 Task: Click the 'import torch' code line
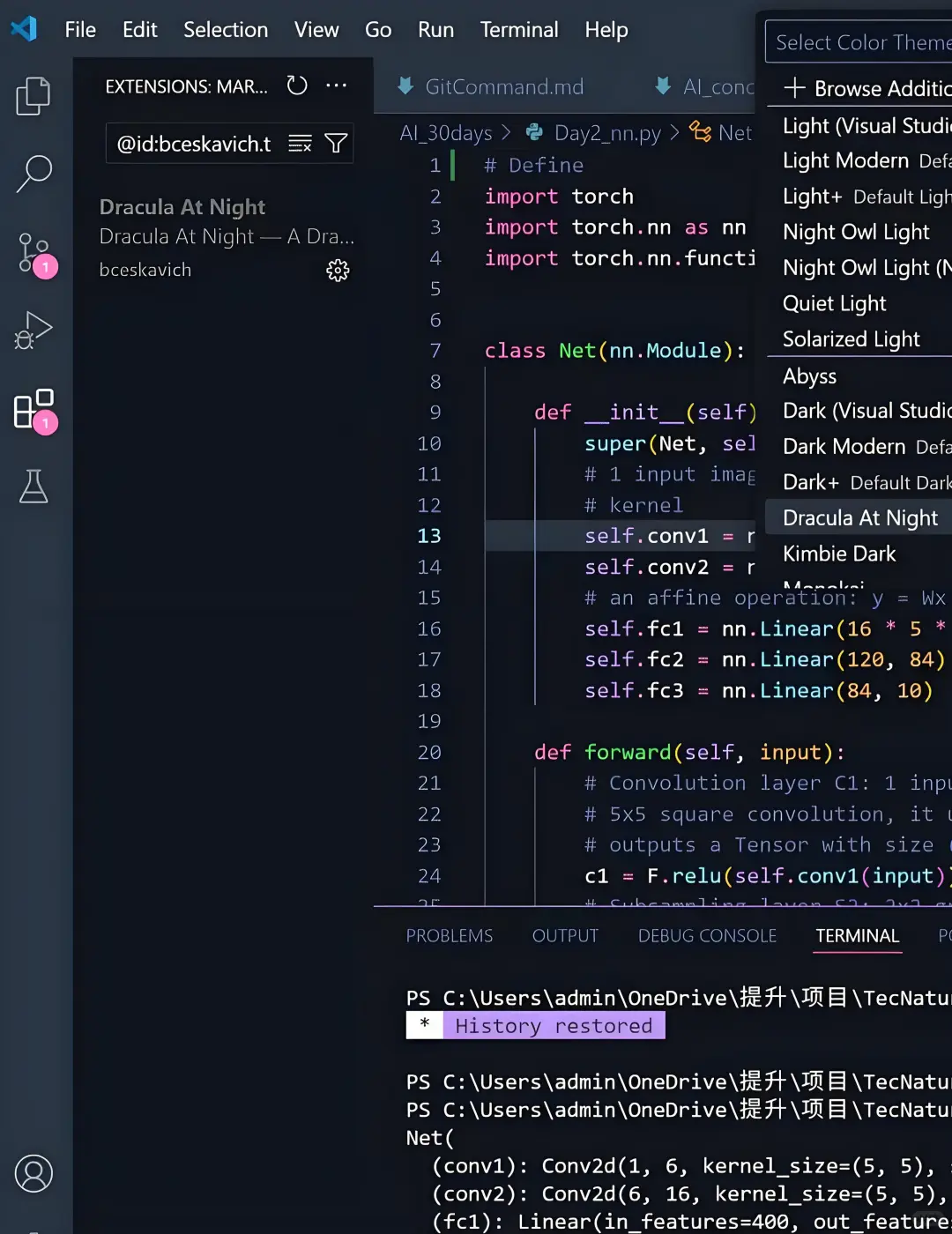(559, 197)
